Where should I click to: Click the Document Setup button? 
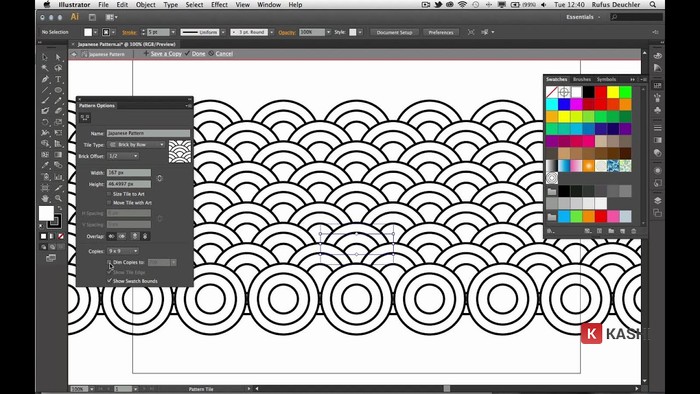(x=394, y=32)
